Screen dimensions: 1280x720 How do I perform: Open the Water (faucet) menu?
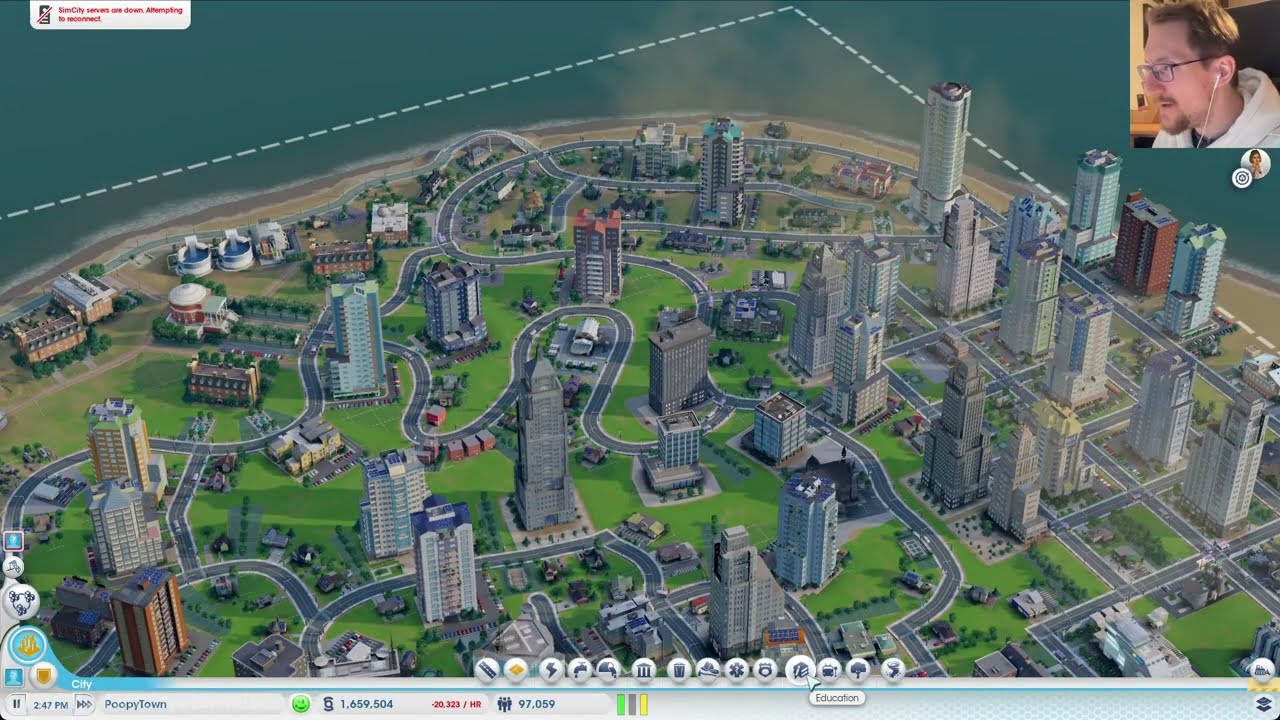[x=580, y=670]
